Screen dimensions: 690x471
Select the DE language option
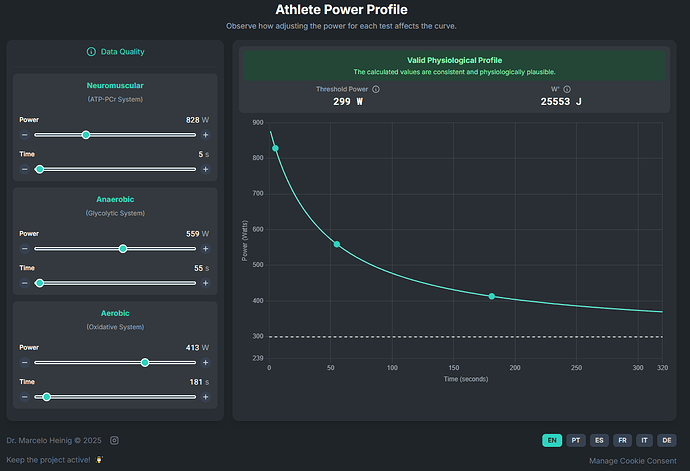coord(667,440)
